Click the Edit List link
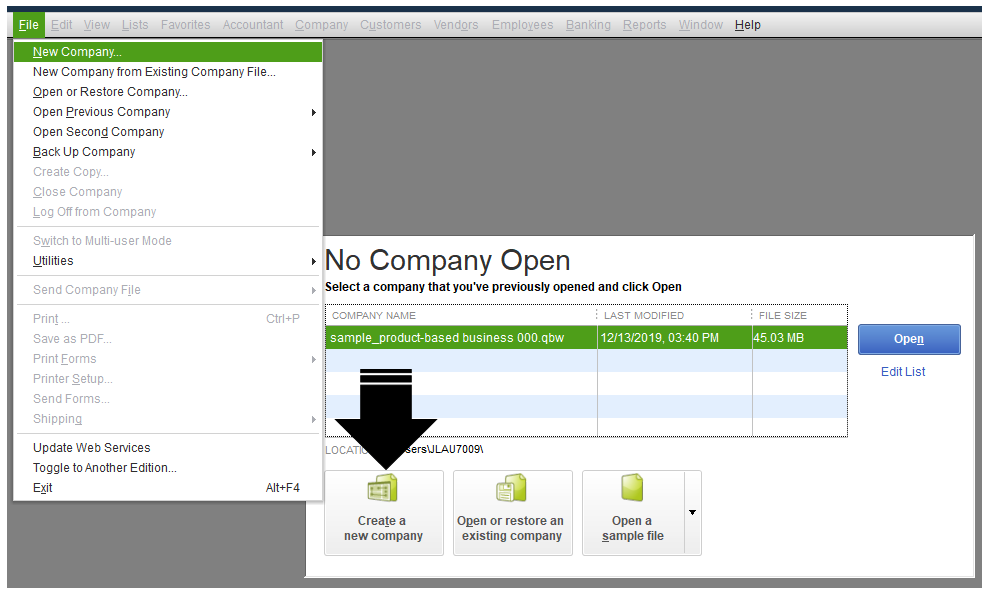Image resolution: width=990 pixels, height=595 pixels. (x=903, y=372)
